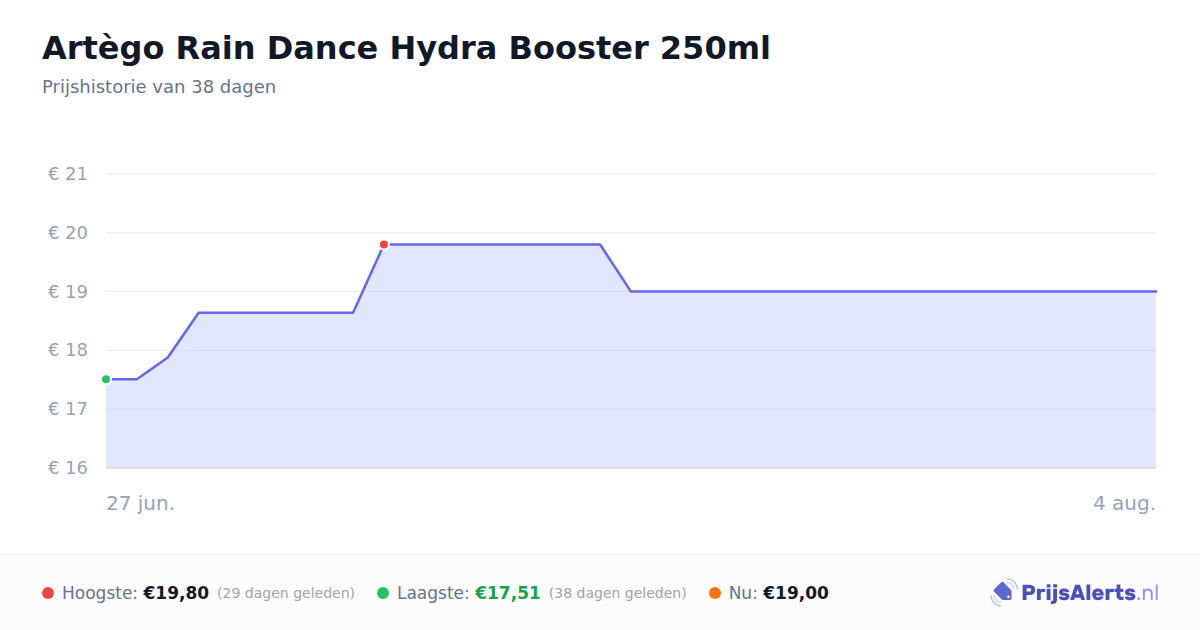Click the red Hoogste legend dot
Image resolution: width=1200 pixels, height=630 pixels.
coord(48,593)
